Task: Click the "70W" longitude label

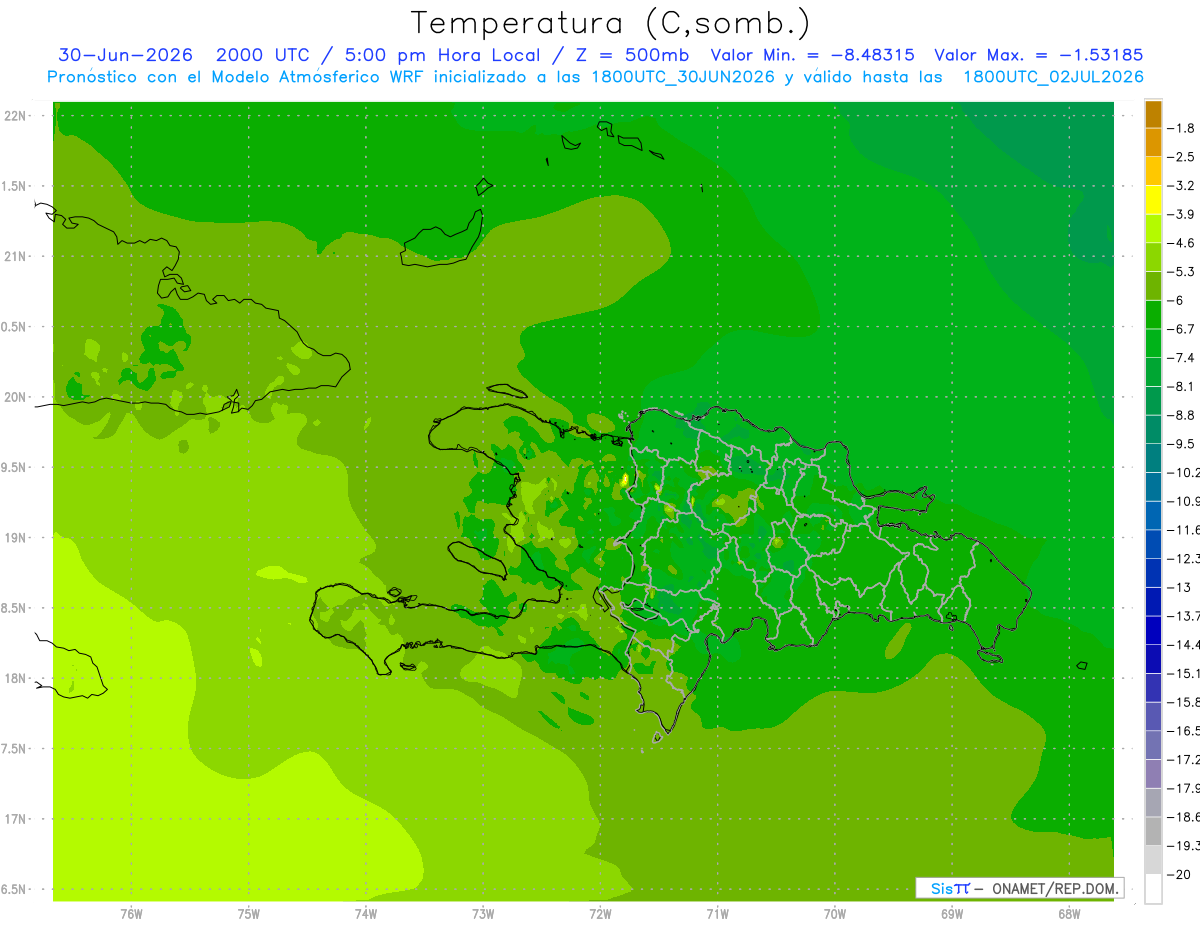Action: (835, 914)
